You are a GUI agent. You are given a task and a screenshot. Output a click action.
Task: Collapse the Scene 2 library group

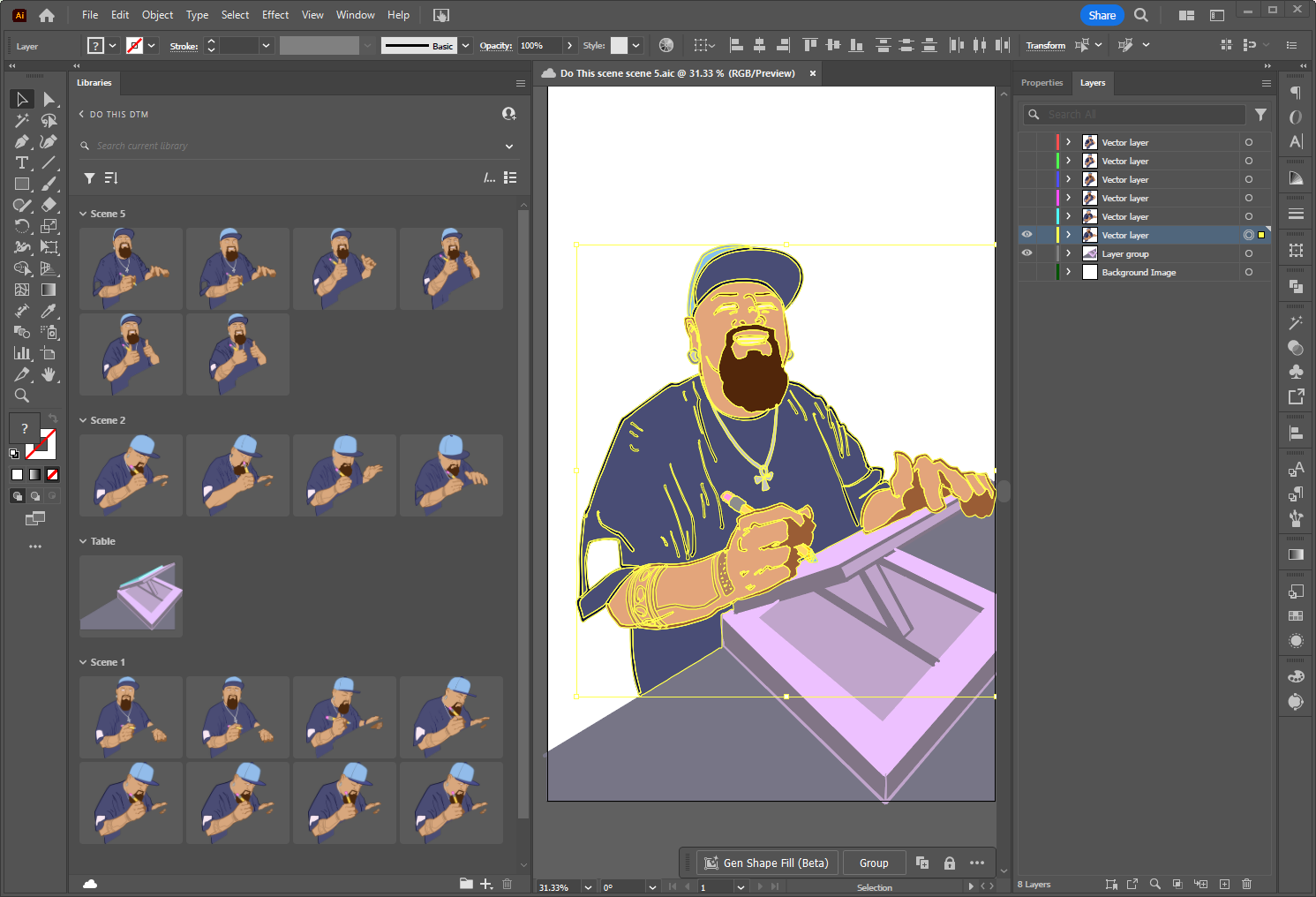[x=83, y=420]
